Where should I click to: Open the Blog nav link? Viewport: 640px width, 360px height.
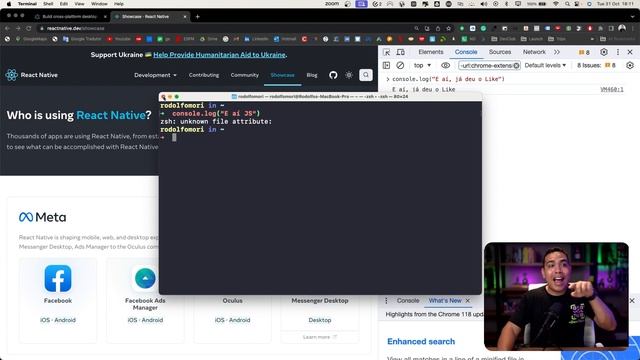(x=312, y=75)
